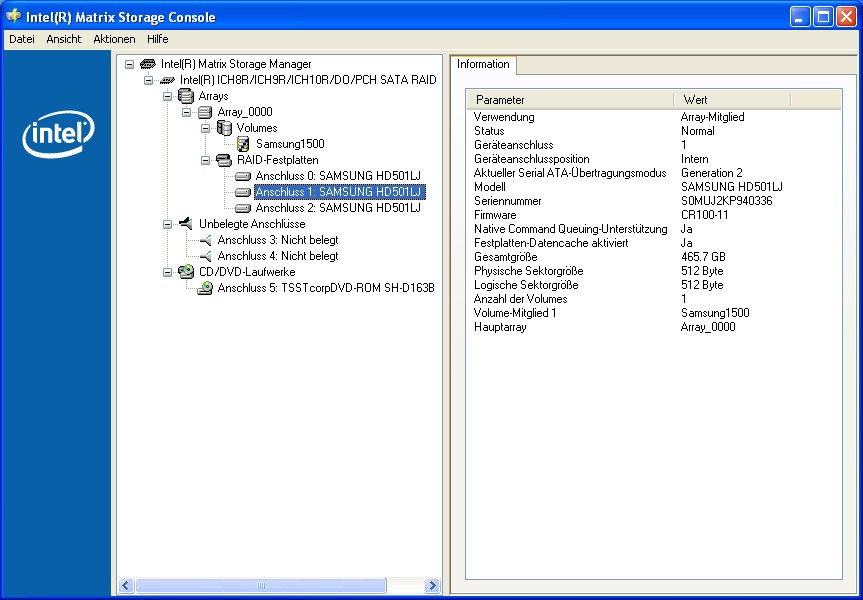Click the Geräteanschlussposition parameter row
This screenshot has height=600, width=863.
[532, 159]
